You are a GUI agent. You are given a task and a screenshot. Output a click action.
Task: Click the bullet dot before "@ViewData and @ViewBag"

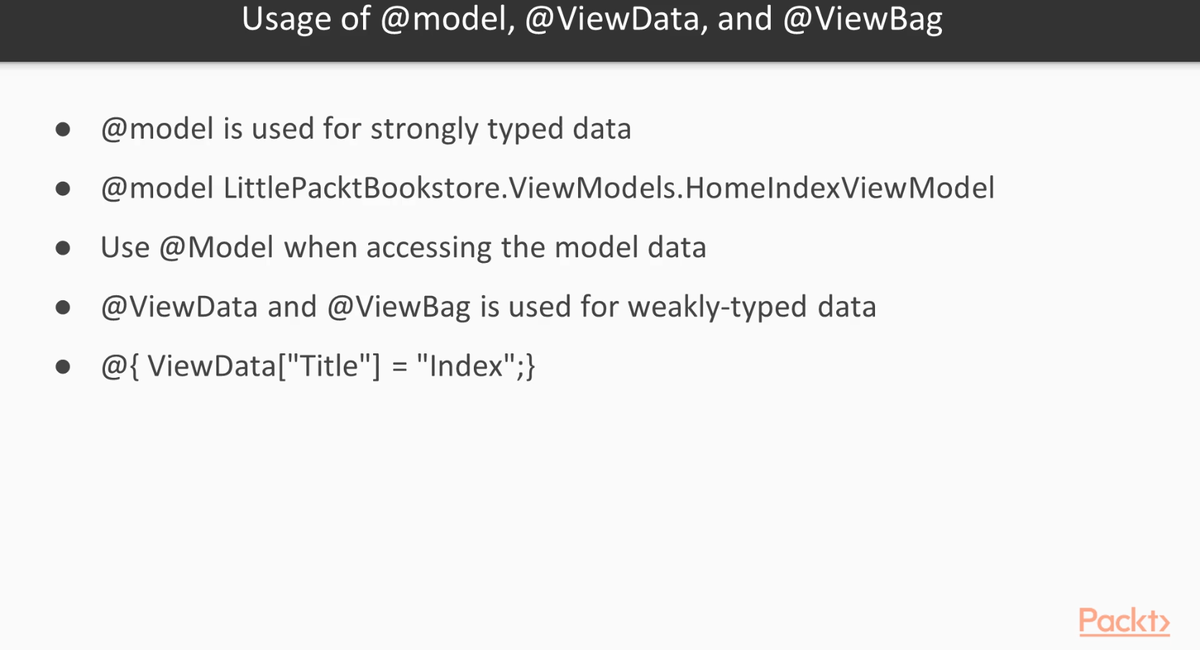click(63, 307)
